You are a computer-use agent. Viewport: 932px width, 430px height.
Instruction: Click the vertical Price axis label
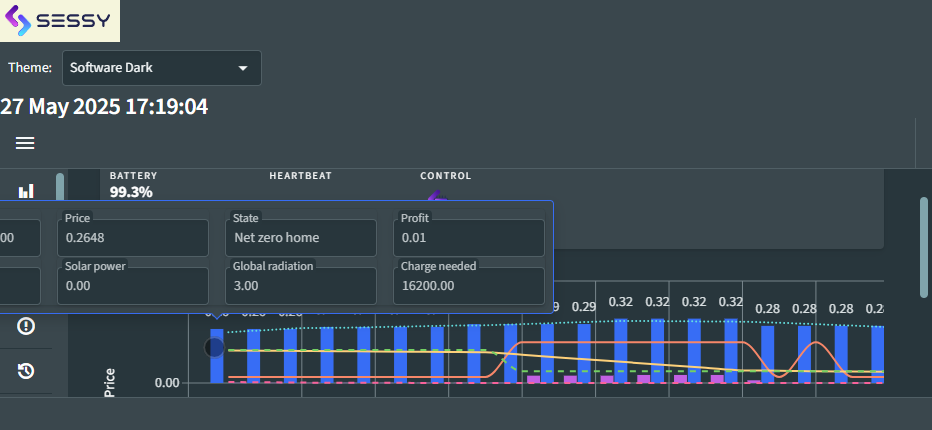pyautogui.click(x=109, y=383)
